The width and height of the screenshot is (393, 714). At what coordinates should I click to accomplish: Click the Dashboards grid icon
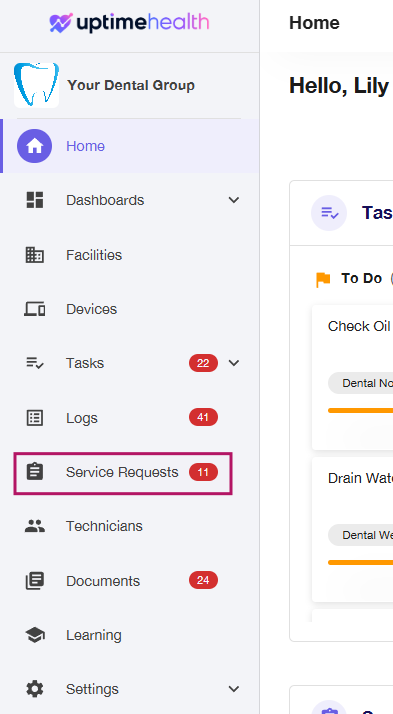pyautogui.click(x=35, y=200)
